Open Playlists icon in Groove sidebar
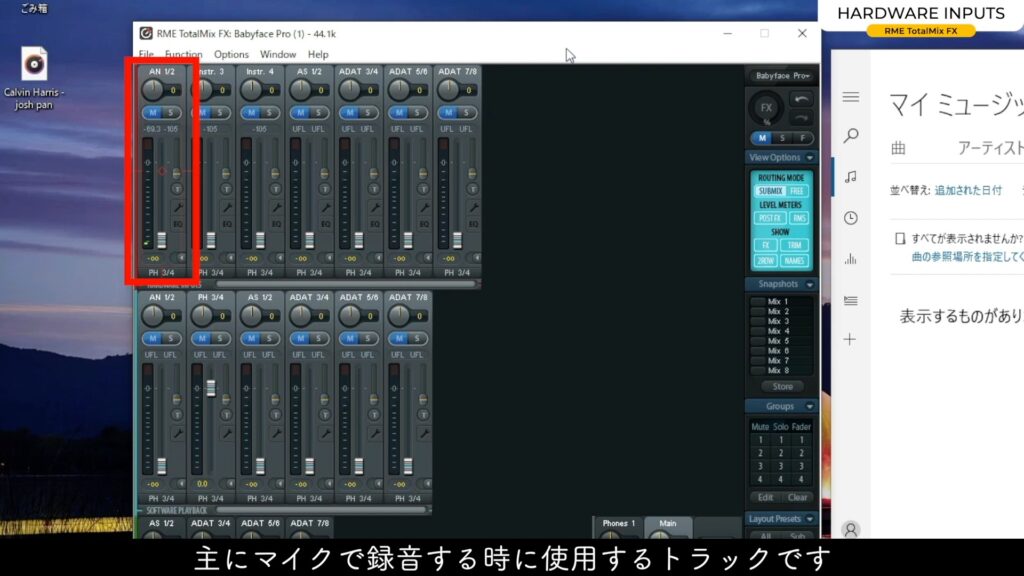Viewport: 1024px width, 576px height. click(850, 300)
